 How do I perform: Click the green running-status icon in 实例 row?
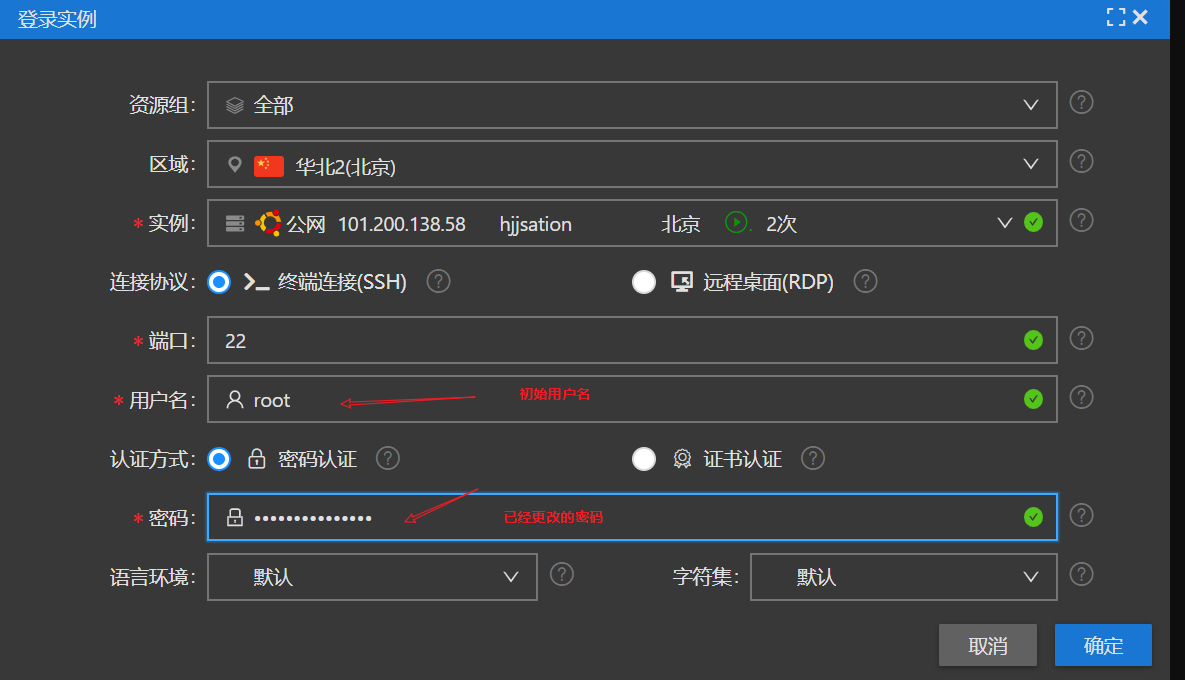(x=736, y=222)
